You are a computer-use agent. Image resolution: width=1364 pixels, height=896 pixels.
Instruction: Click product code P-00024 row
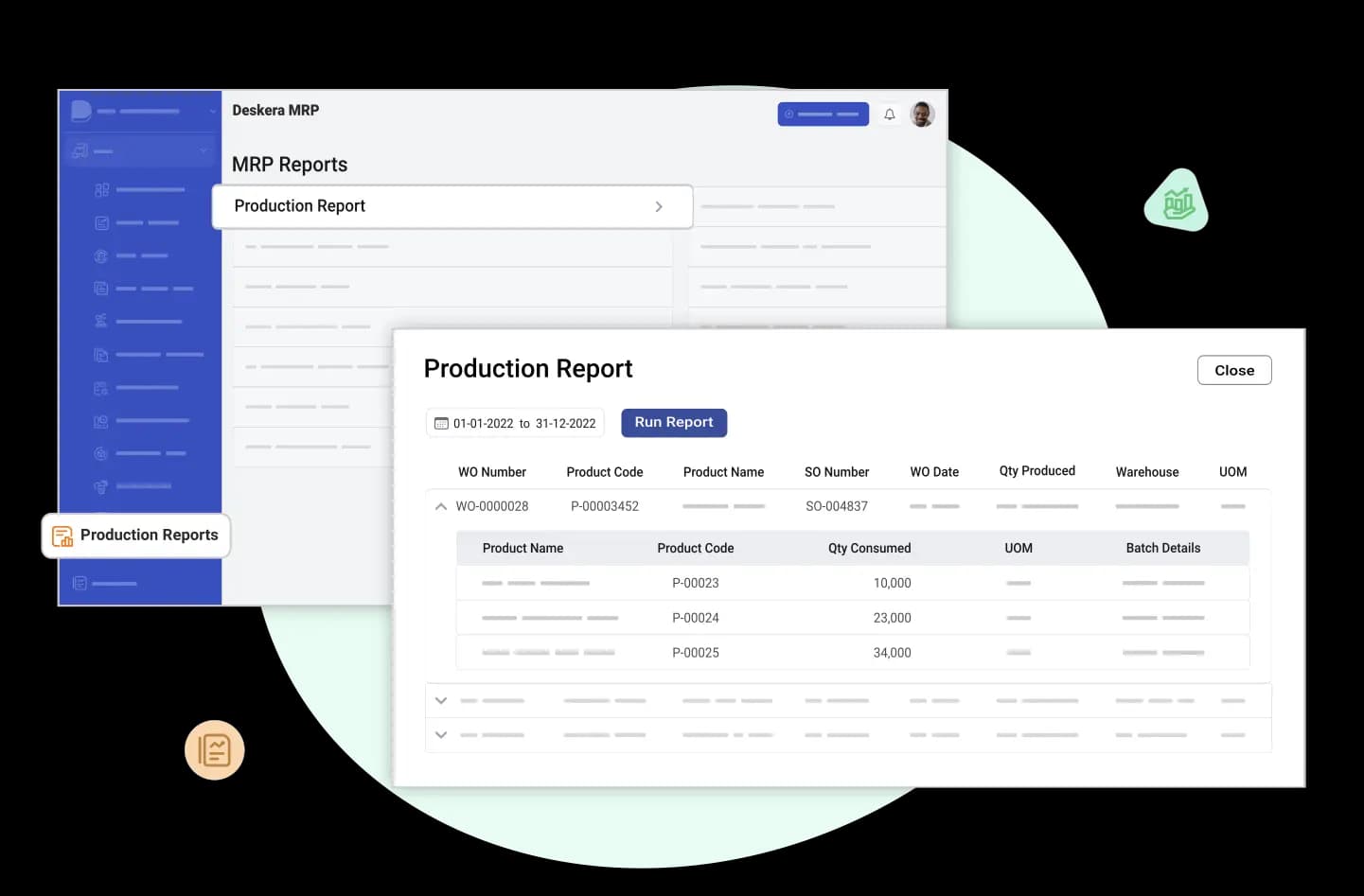click(695, 618)
